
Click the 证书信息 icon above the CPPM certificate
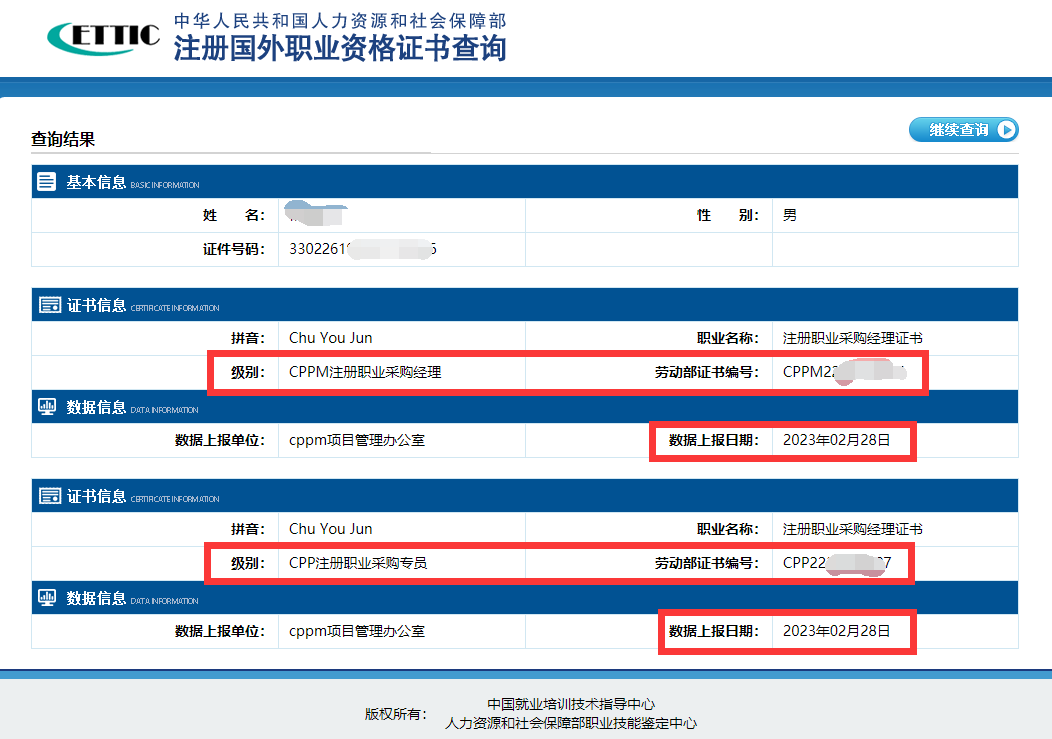point(46,306)
